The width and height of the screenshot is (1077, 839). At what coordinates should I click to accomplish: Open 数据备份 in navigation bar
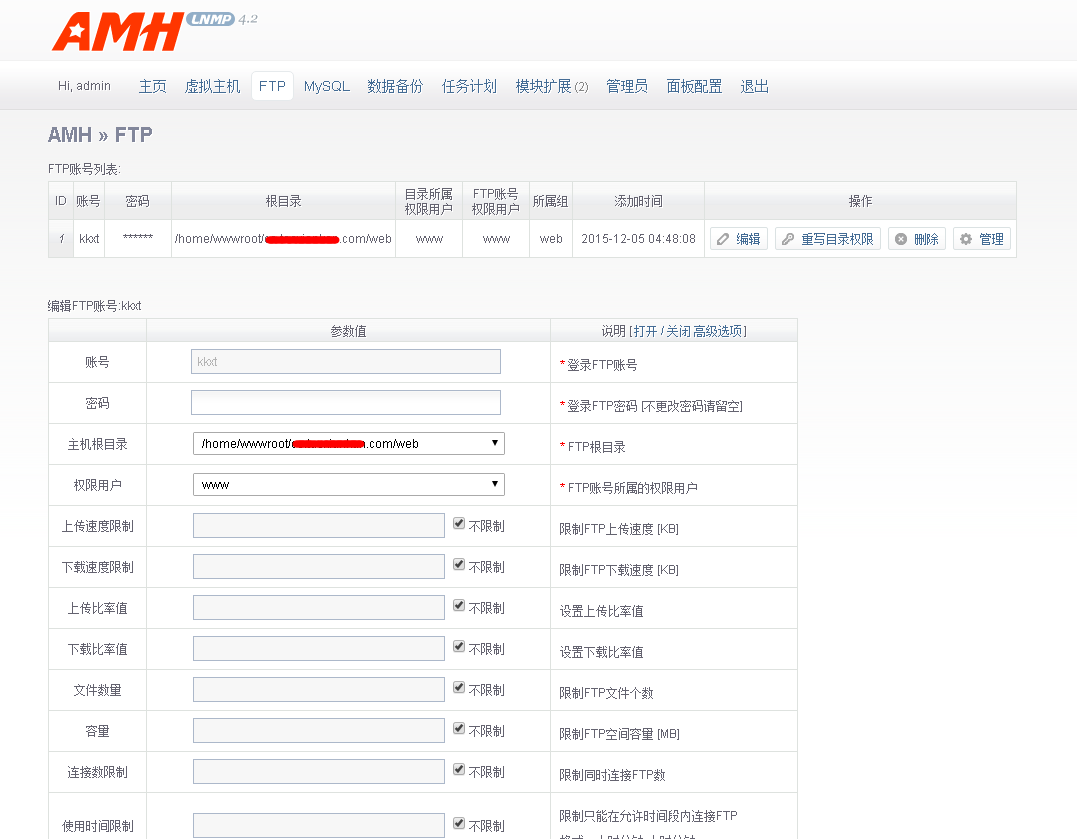click(395, 87)
